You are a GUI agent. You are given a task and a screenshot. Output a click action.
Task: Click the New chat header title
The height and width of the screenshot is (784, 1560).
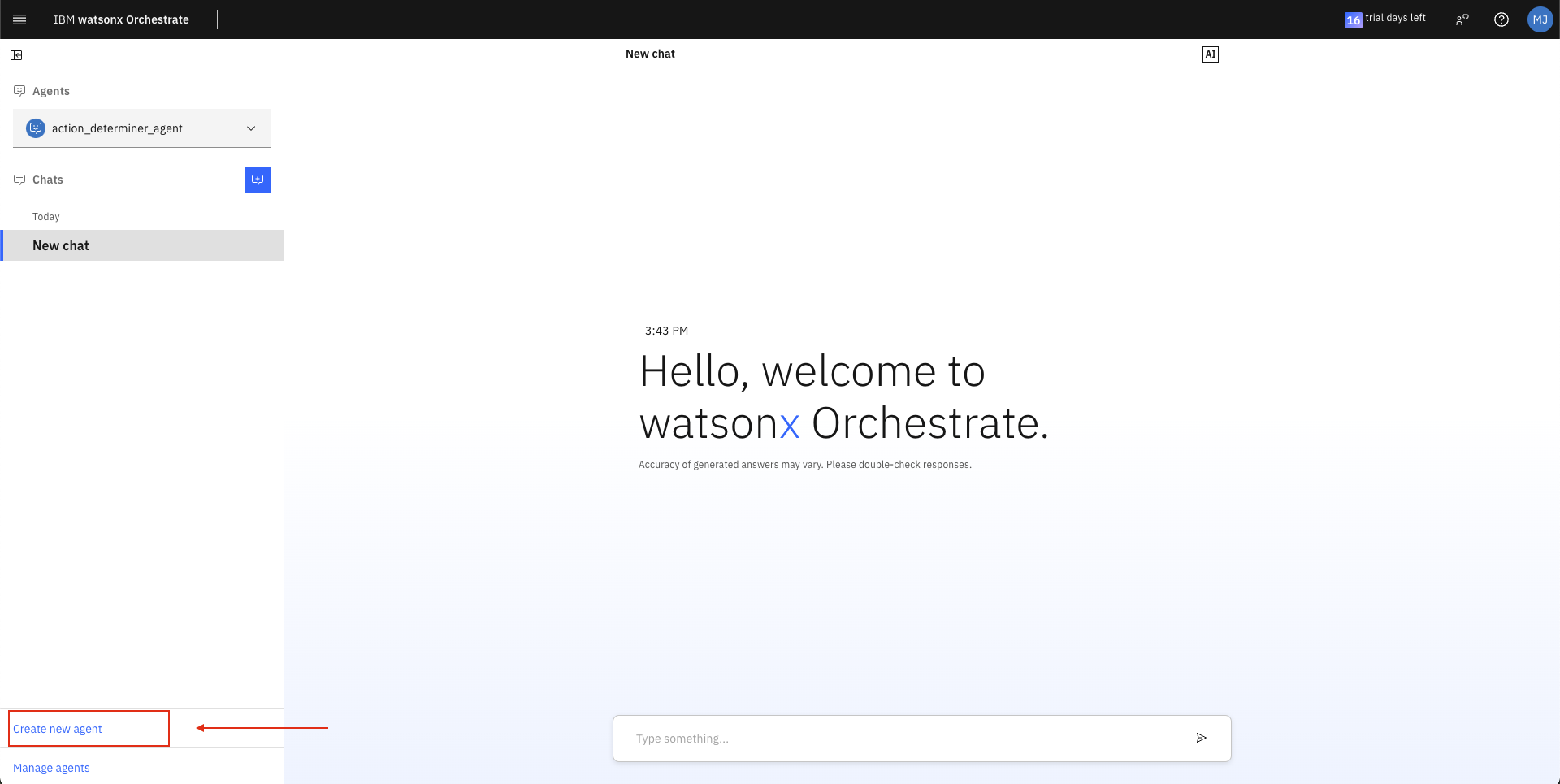pos(650,54)
